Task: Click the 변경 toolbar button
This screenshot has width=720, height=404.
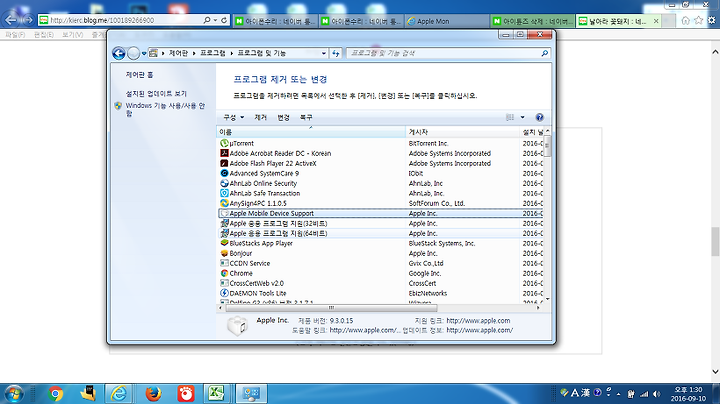Action: point(283,118)
